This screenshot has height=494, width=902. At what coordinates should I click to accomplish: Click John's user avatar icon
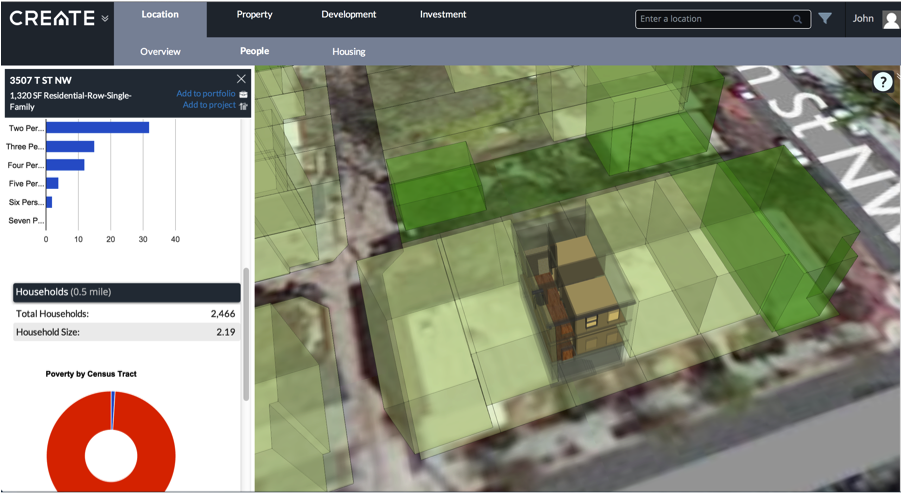click(890, 19)
